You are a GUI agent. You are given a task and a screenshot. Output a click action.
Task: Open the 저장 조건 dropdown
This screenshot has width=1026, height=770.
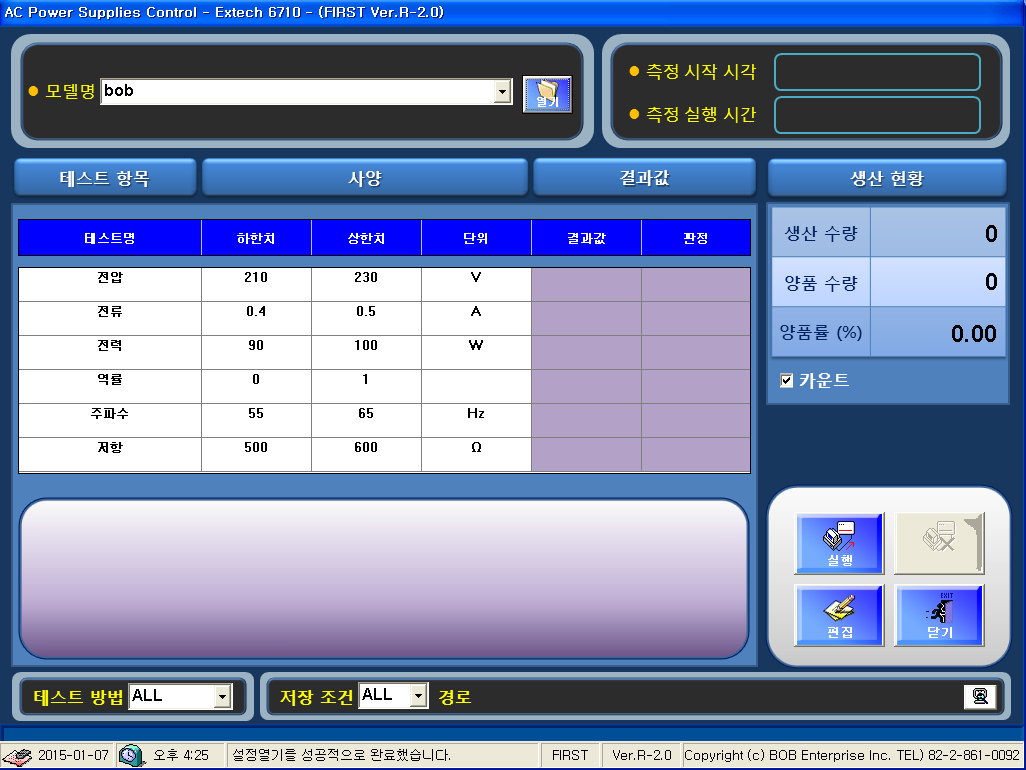coord(419,696)
